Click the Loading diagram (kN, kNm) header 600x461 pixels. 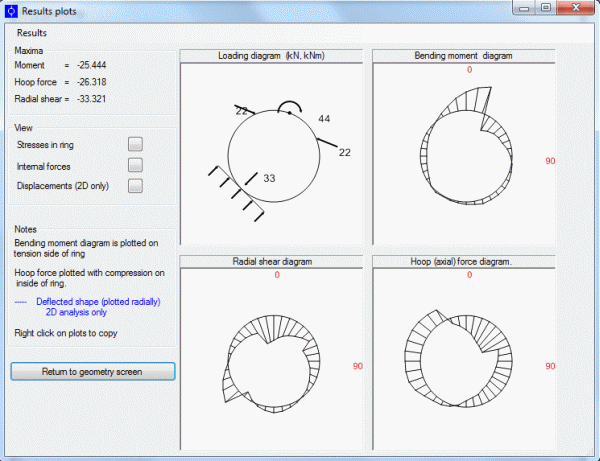click(x=271, y=56)
